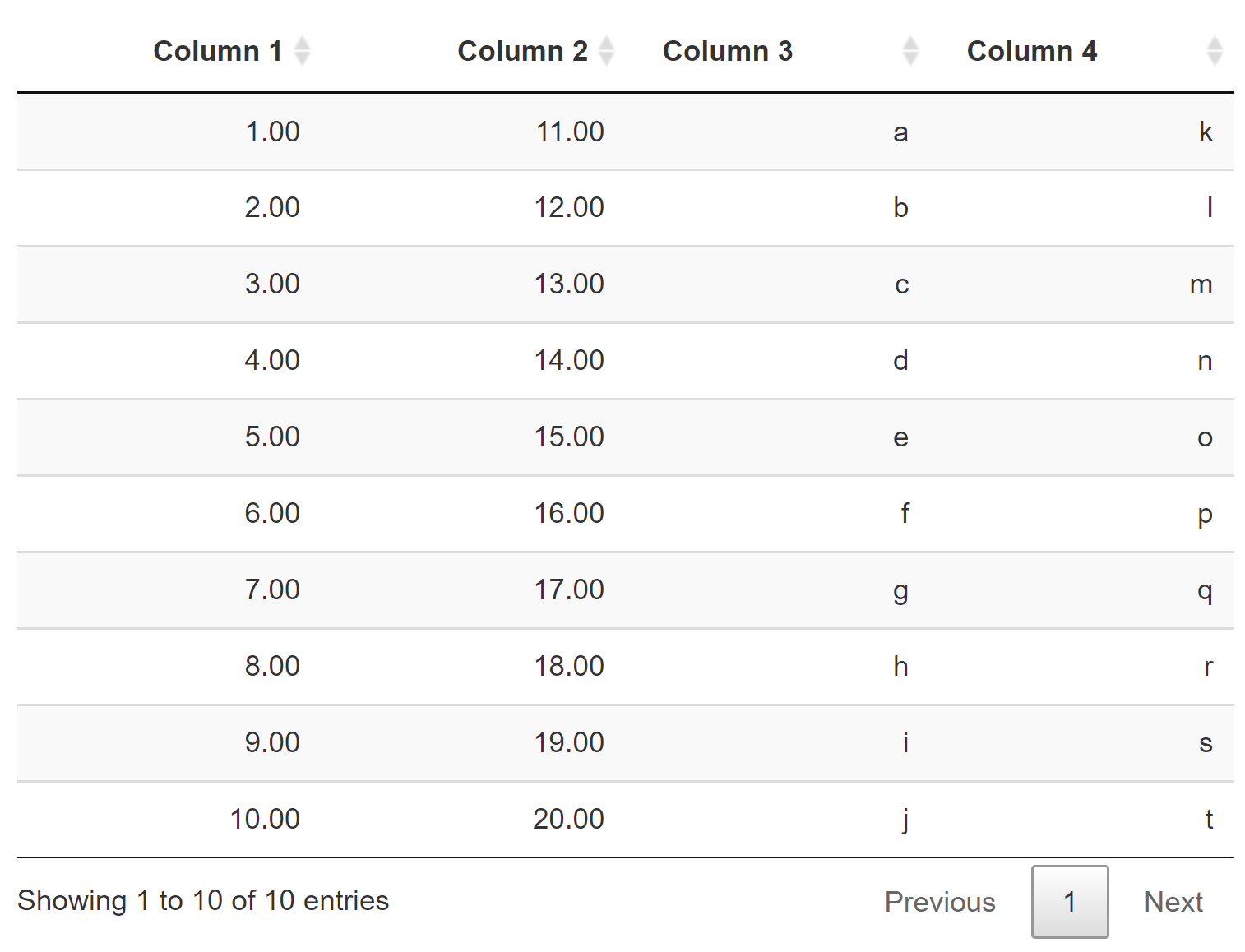The image size is (1245, 952).
Task: Click the 10.00 cell in last row
Action: (x=265, y=819)
